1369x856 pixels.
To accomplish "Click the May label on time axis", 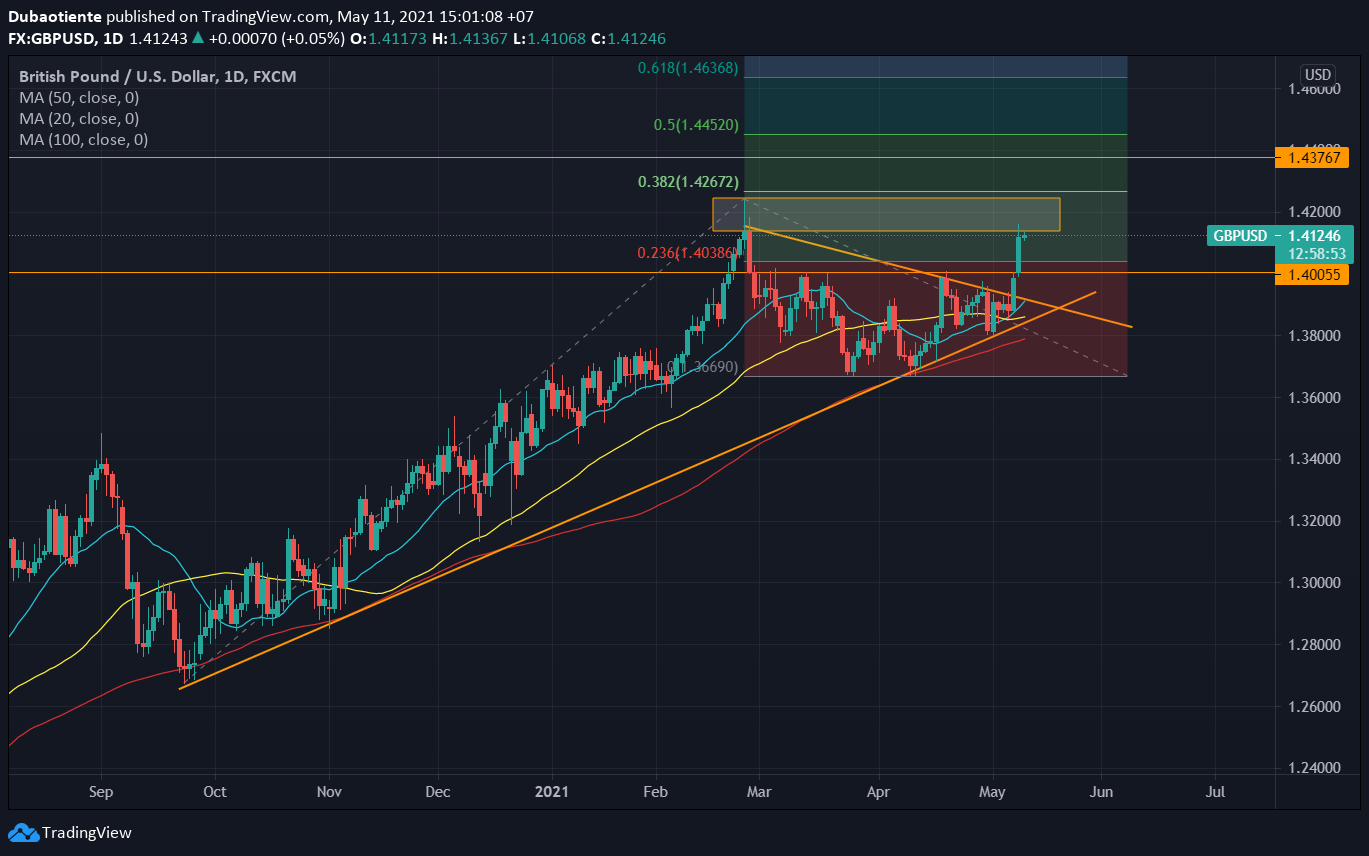I will coord(992,792).
